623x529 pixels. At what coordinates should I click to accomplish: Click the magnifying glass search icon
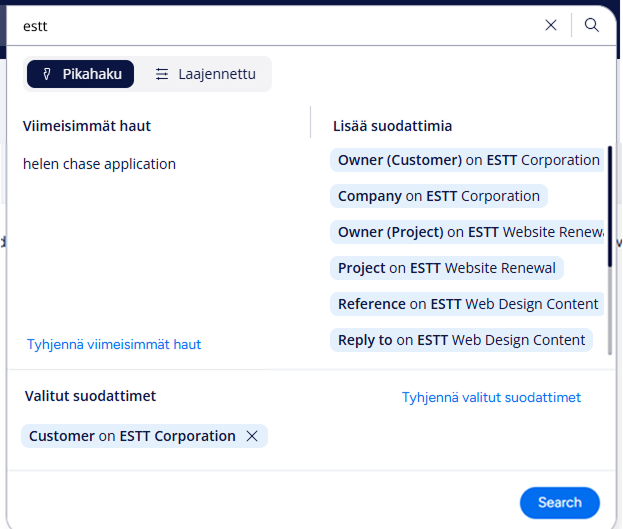[x=592, y=26]
